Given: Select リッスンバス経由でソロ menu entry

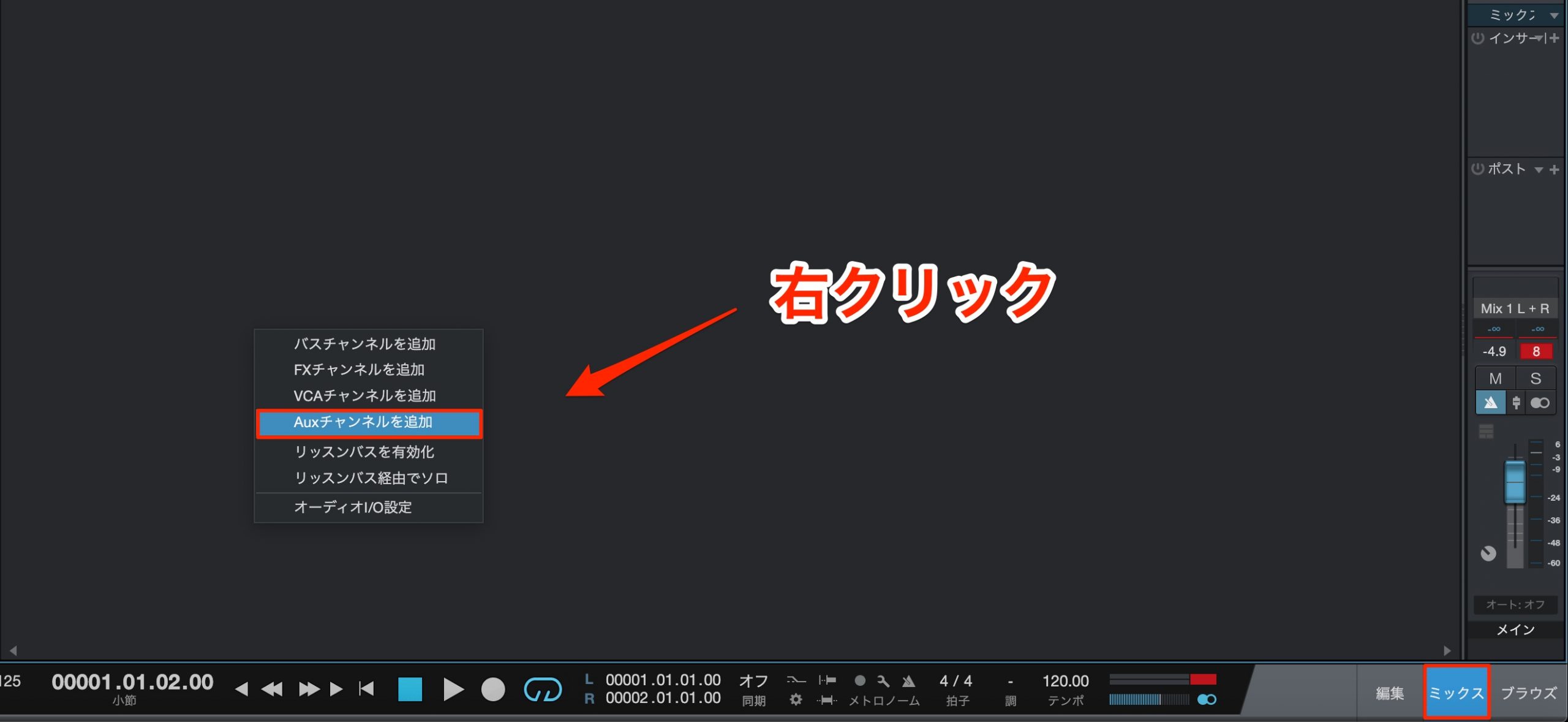Looking at the screenshot, I should pyautogui.click(x=369, y=478).
